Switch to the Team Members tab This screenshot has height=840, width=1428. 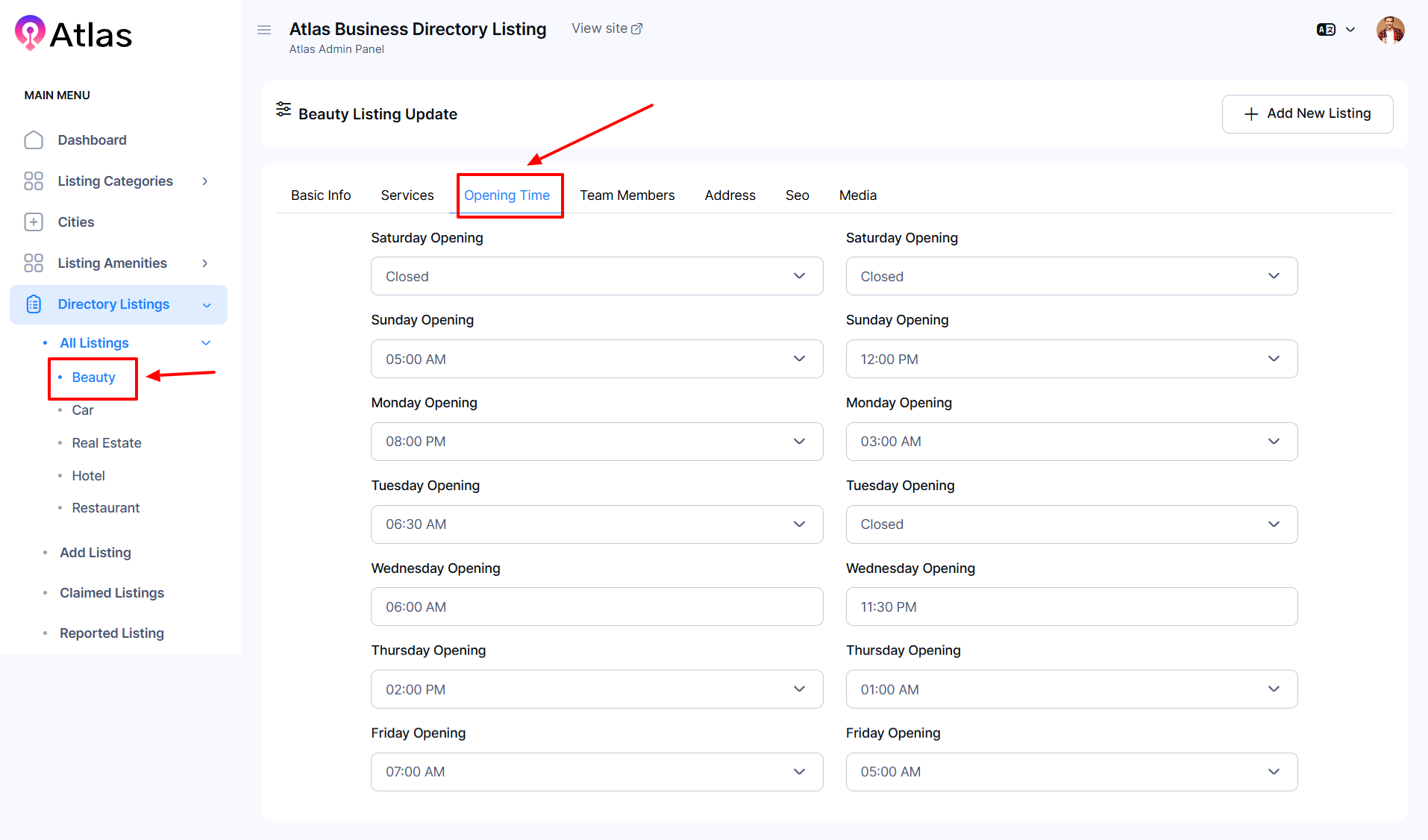tap(627, 195)
